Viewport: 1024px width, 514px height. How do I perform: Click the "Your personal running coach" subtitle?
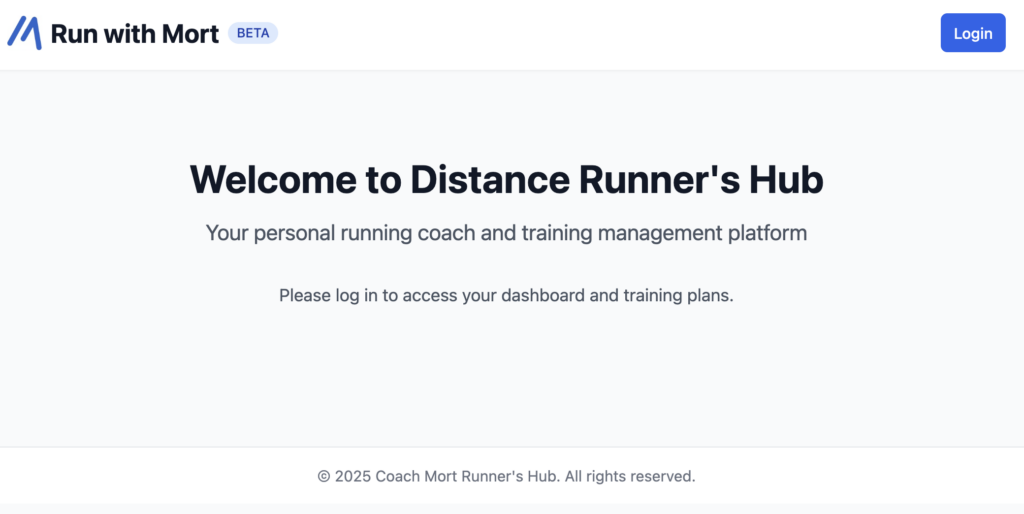506,233
